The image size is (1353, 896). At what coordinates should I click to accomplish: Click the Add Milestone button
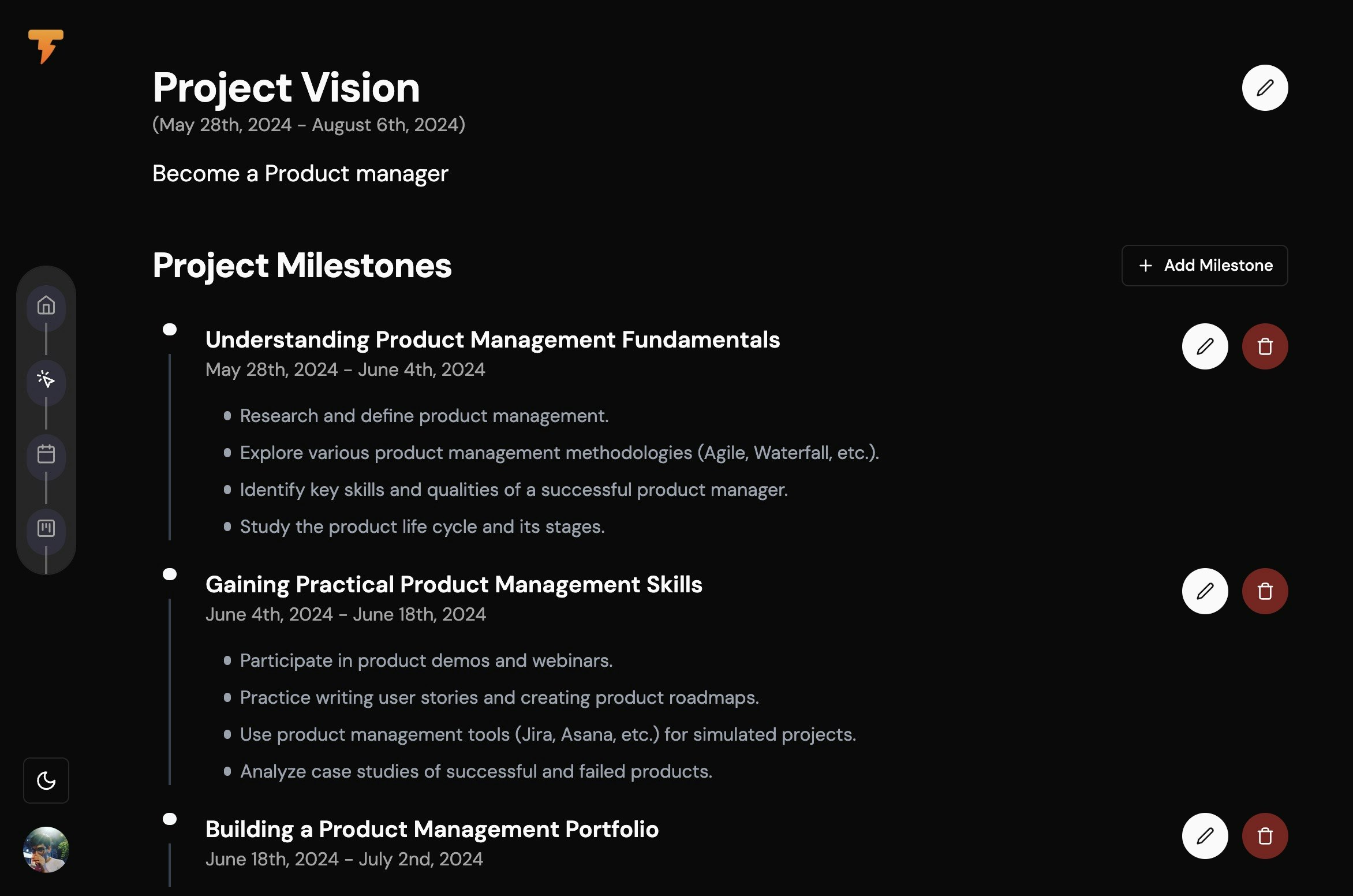[1204, 266]
